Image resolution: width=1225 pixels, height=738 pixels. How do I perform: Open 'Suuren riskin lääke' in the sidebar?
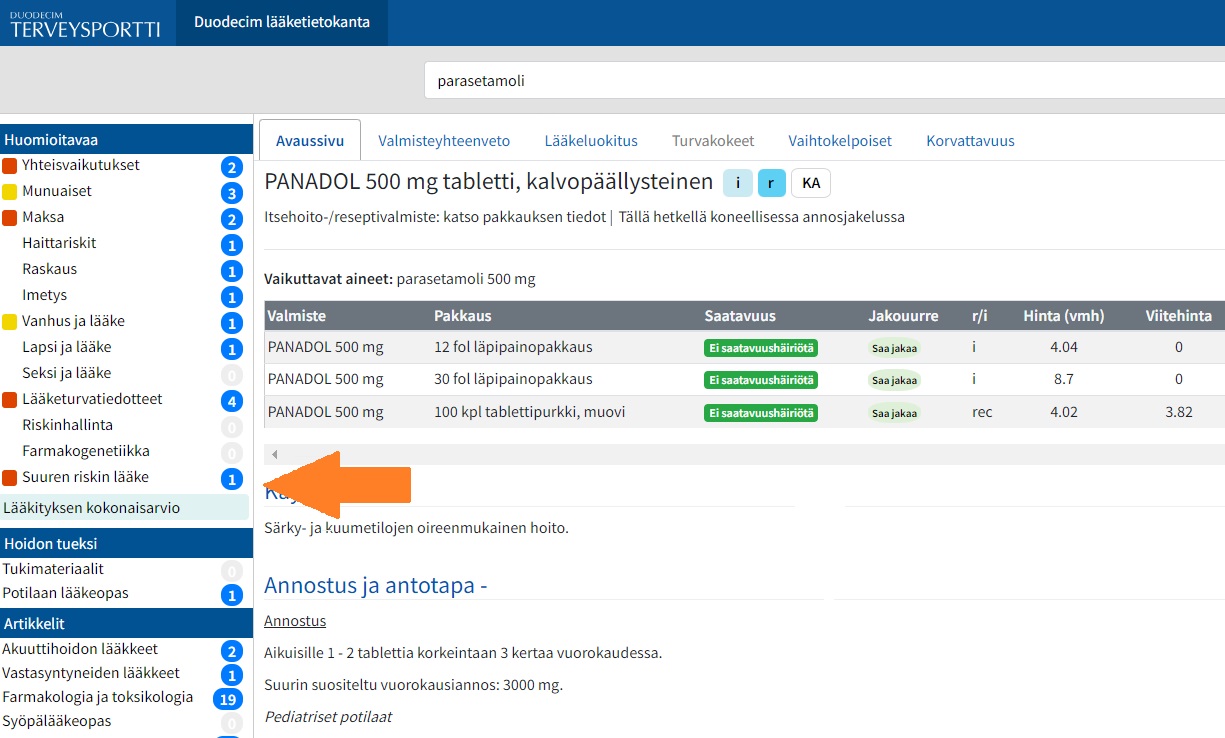(x=85, y=477)
